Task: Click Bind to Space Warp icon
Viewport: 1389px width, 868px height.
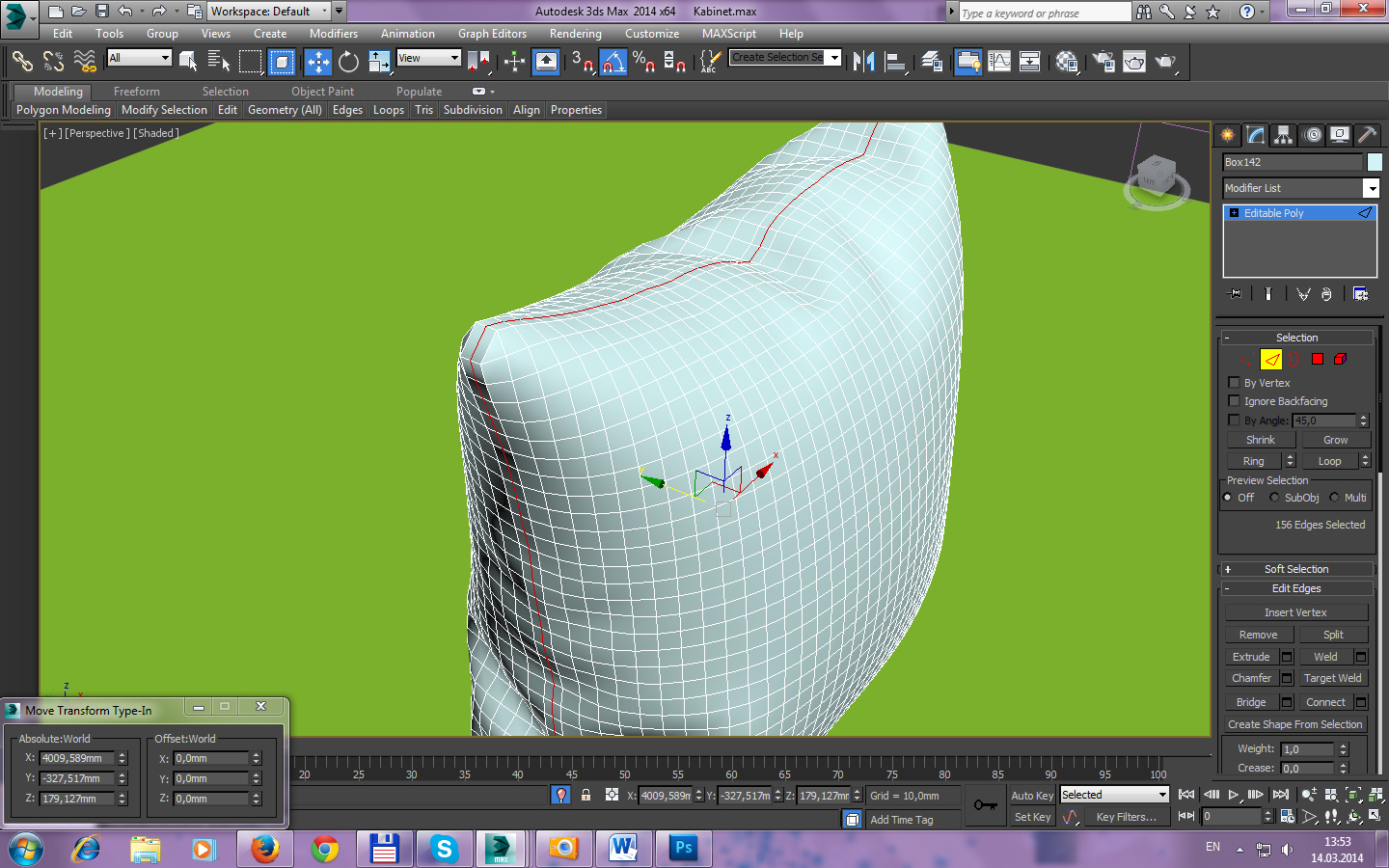Action: coord(85,62)
